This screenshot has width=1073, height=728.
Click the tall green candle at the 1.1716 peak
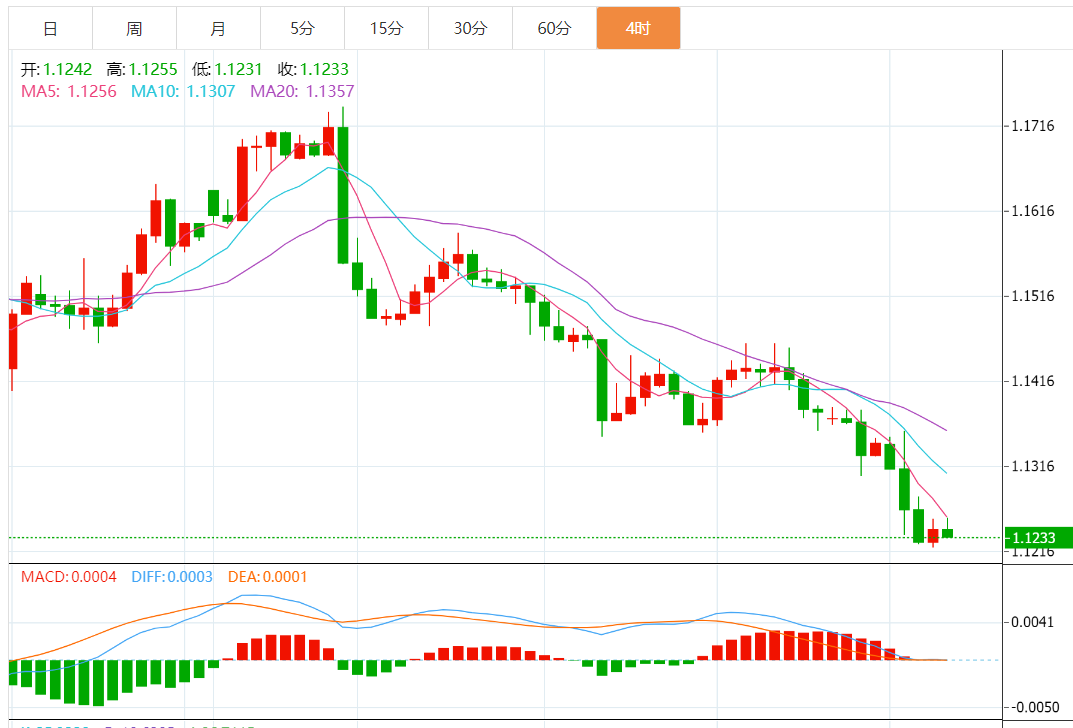(x=343, y=195)
